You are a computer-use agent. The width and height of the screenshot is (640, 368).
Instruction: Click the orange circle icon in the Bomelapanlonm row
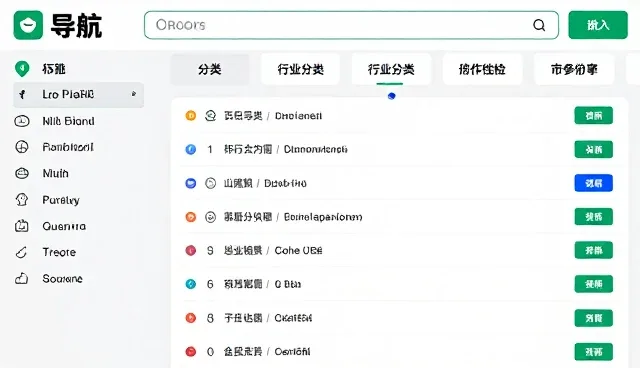pos(191,217)
